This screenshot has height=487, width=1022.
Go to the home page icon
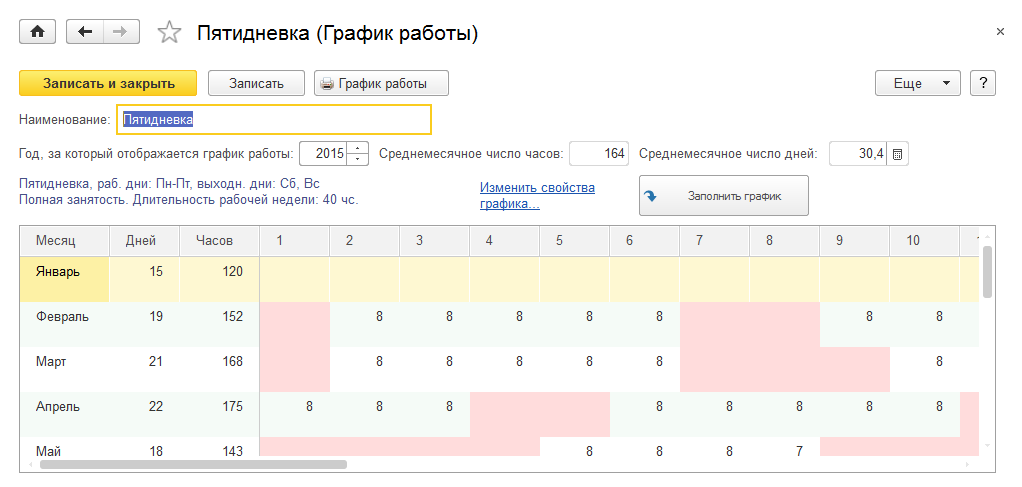point(38,32)
